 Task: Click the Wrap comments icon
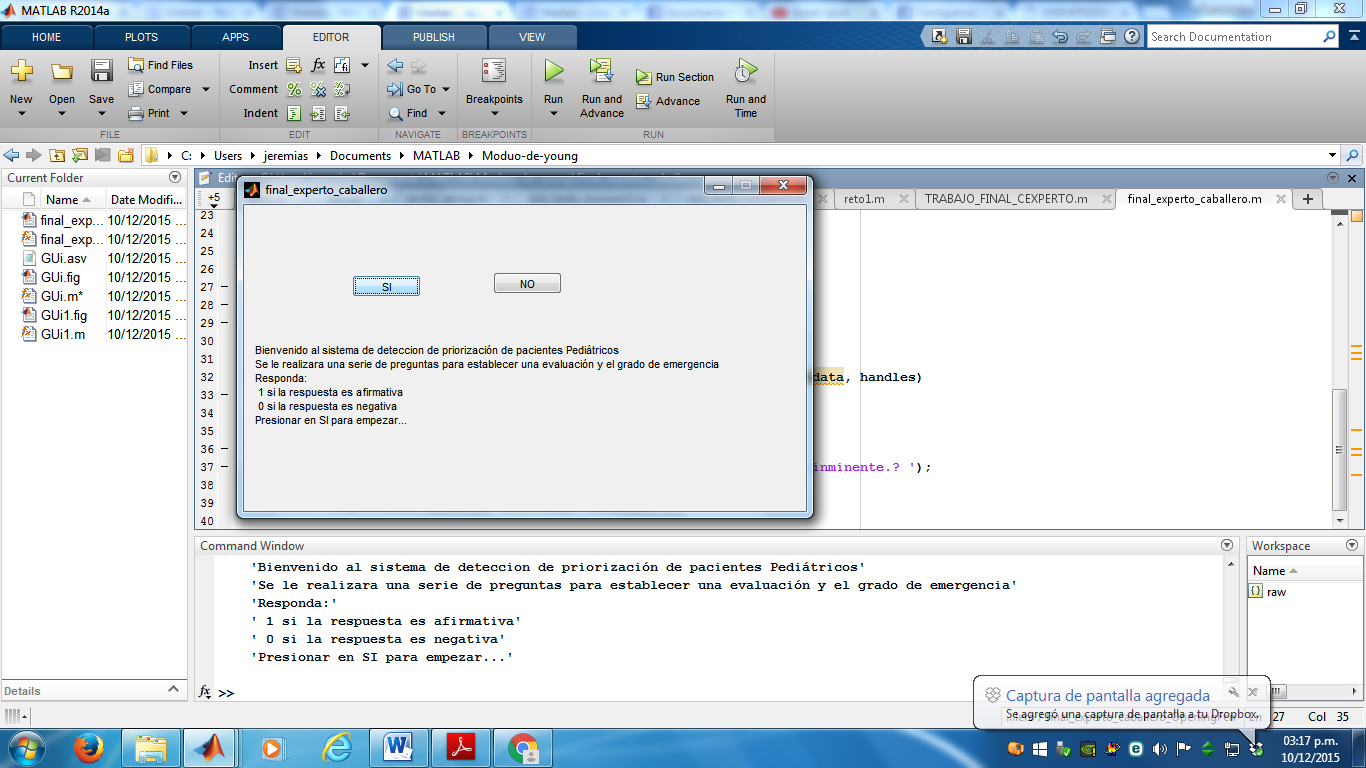tap(342, 89)
